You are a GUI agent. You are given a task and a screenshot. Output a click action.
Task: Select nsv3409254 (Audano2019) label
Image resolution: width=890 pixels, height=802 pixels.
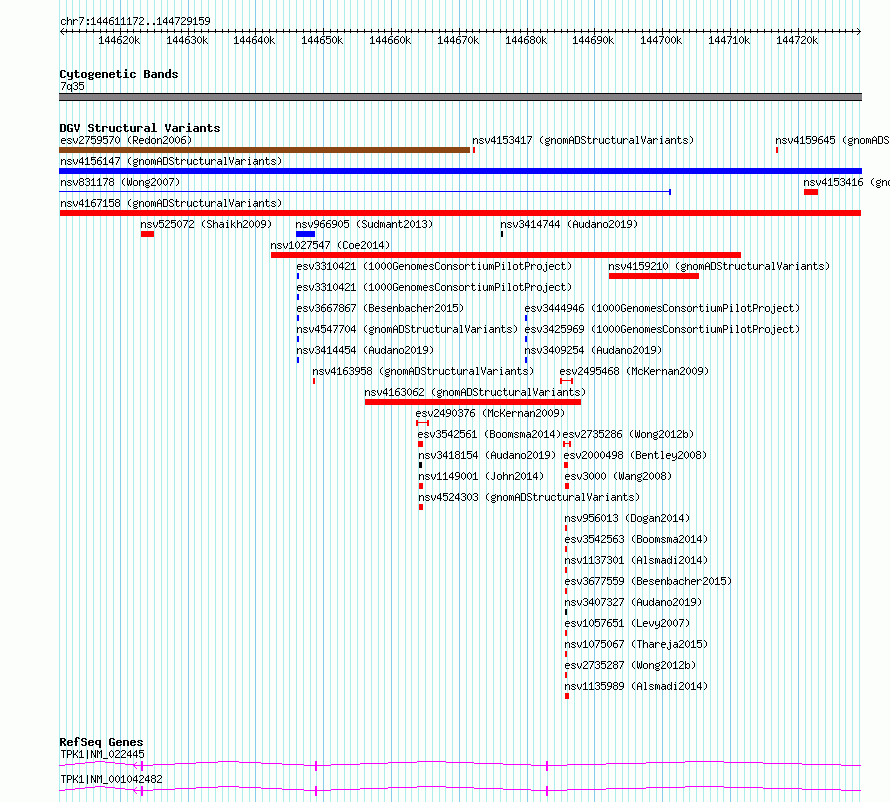click(593, 350)
